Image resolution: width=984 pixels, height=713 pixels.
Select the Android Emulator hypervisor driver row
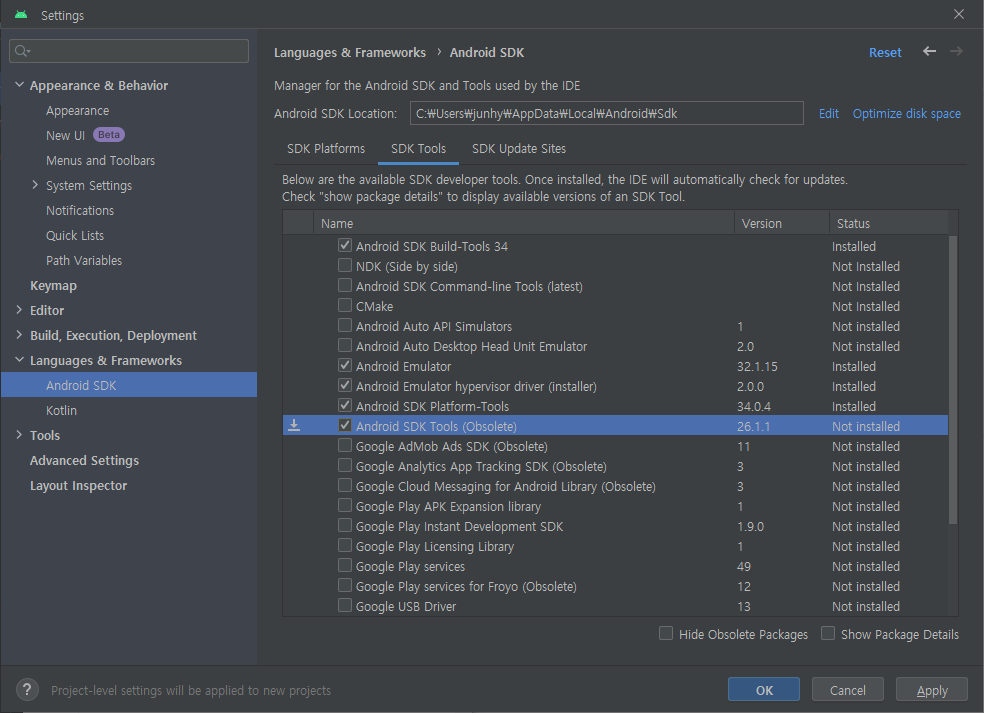pos(615,386)
